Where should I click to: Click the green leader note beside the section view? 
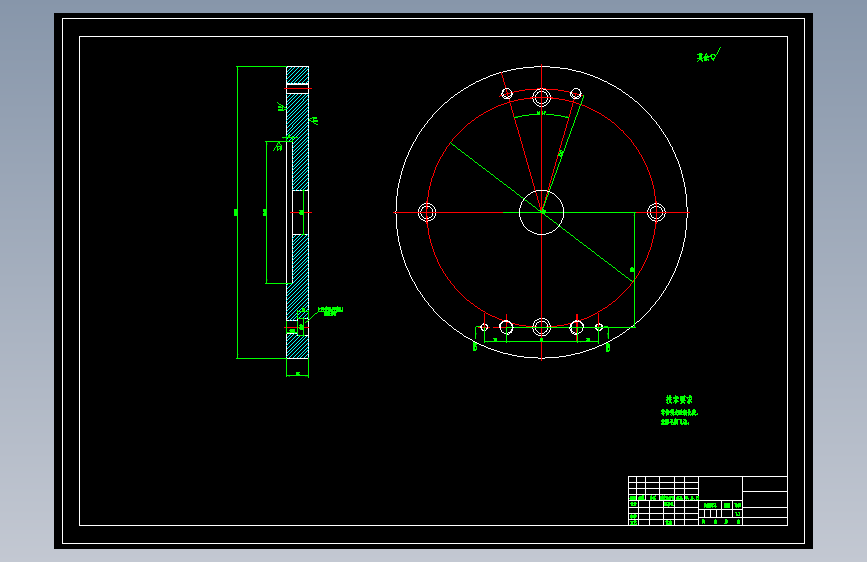point(330,311)
